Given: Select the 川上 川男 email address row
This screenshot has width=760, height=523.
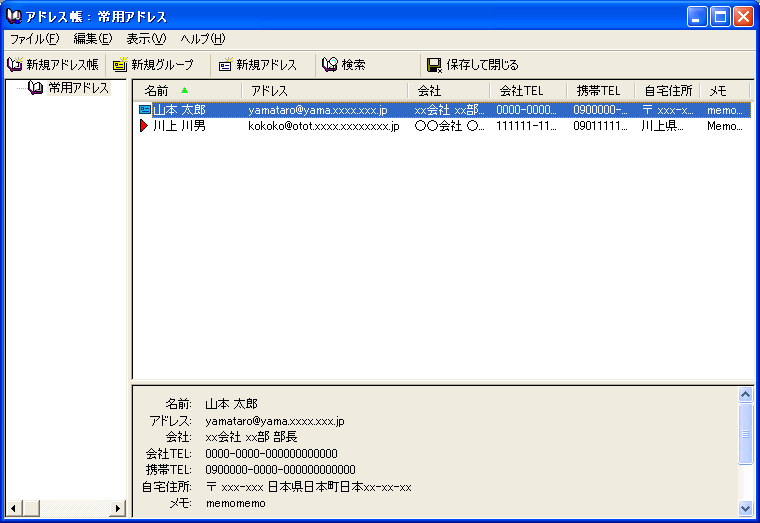Looking at the screenshot, I should pos(324,126).
